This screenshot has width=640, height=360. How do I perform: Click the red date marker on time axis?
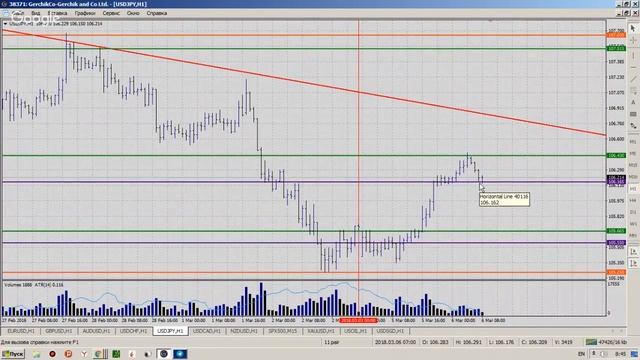pos(358,320)
